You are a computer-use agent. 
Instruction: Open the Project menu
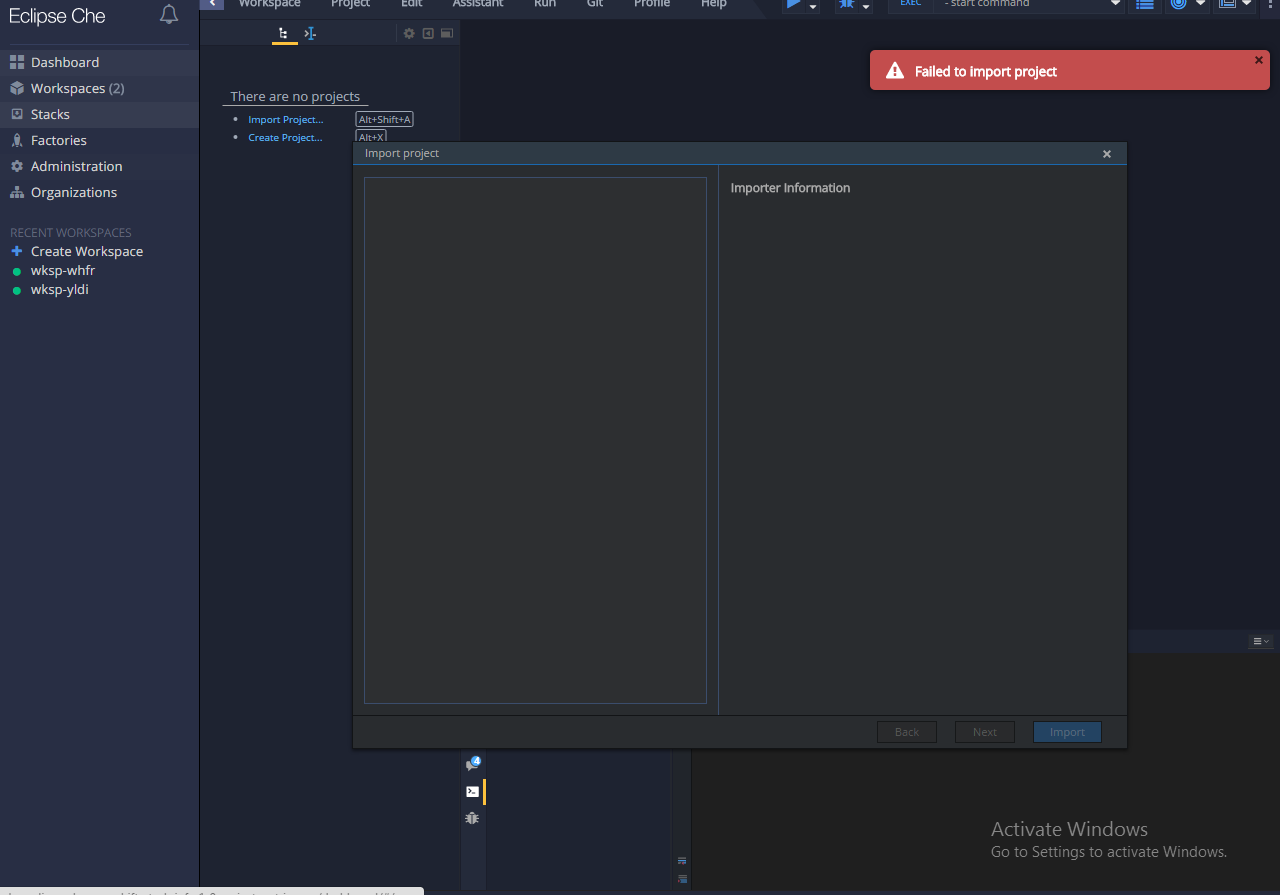coord(350,4)
